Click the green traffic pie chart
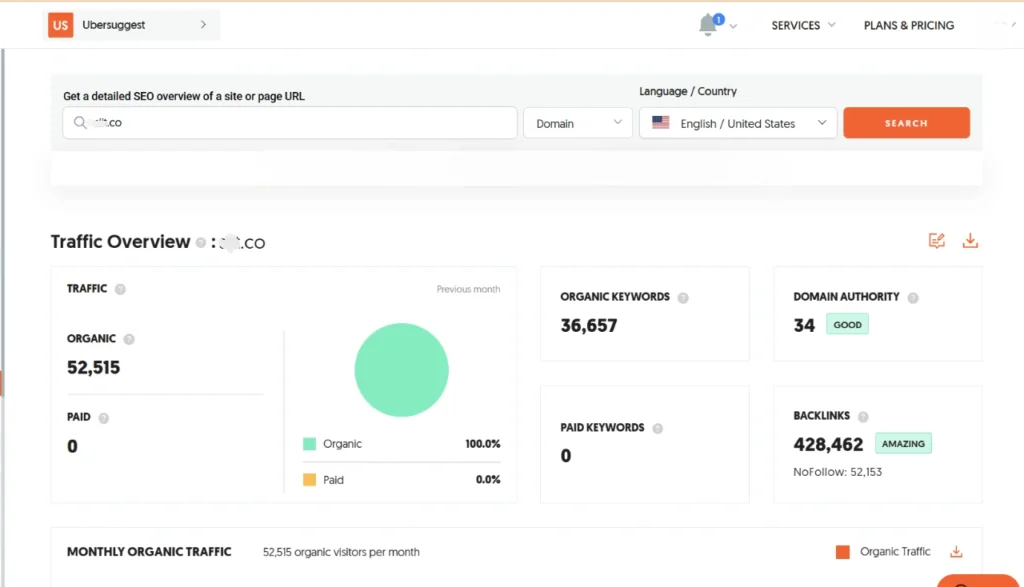Viewport: 1024px width, 587px height. [x=401, y=370]
